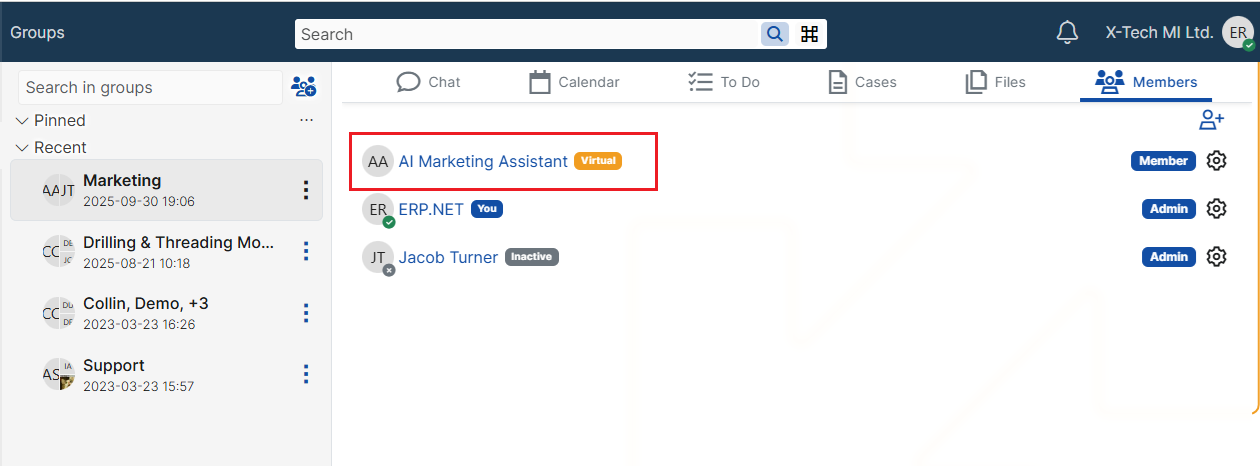The width and height of the screenshot is (1260, 466).
Task: Open settings gear for AI Marketing Assistant
Action: click(x=1216, y=161)
